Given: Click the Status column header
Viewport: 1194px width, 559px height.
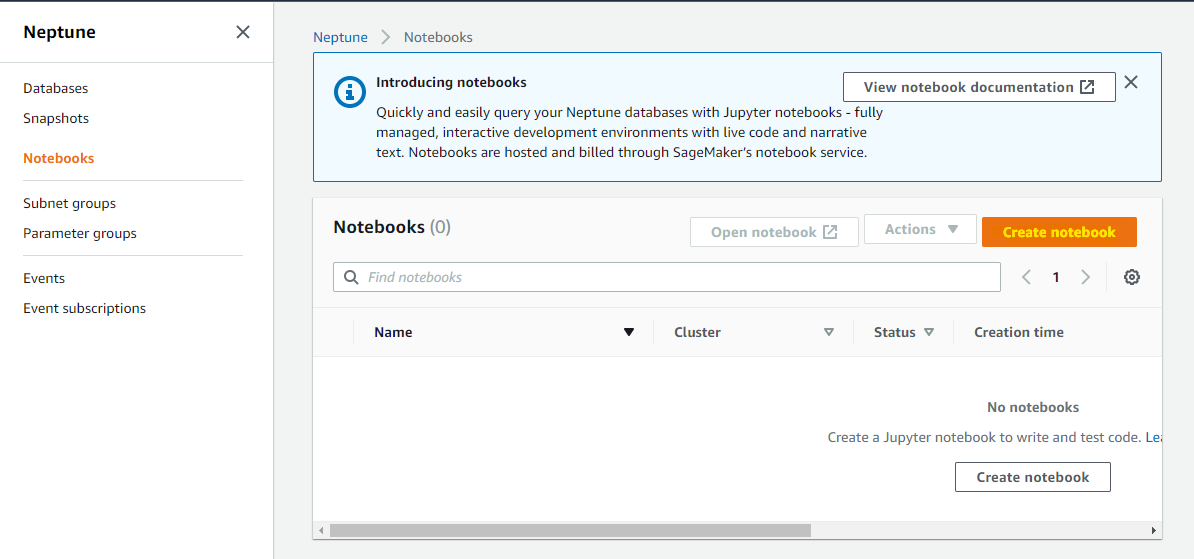Looking at the screenshot, I should click(x=895, y=332).
